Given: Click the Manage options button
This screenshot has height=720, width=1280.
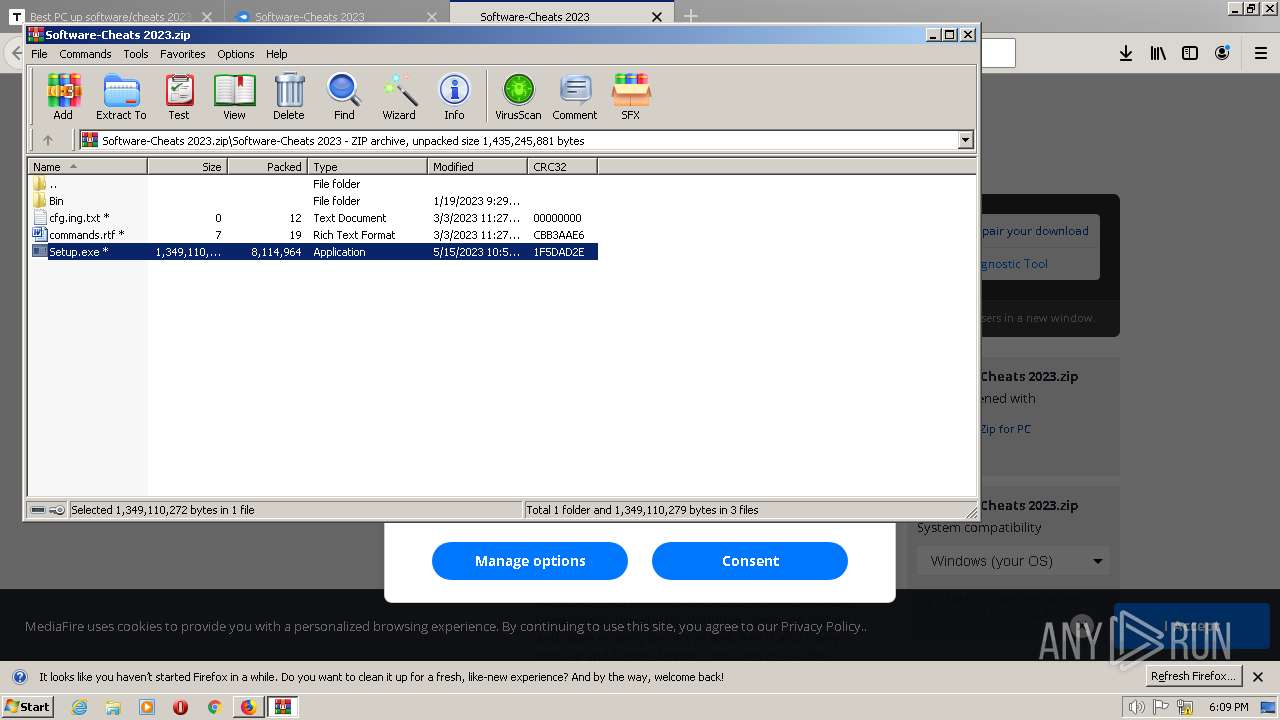Looking at the screenshot, I should pyautogui.click(x=530, y=561).
